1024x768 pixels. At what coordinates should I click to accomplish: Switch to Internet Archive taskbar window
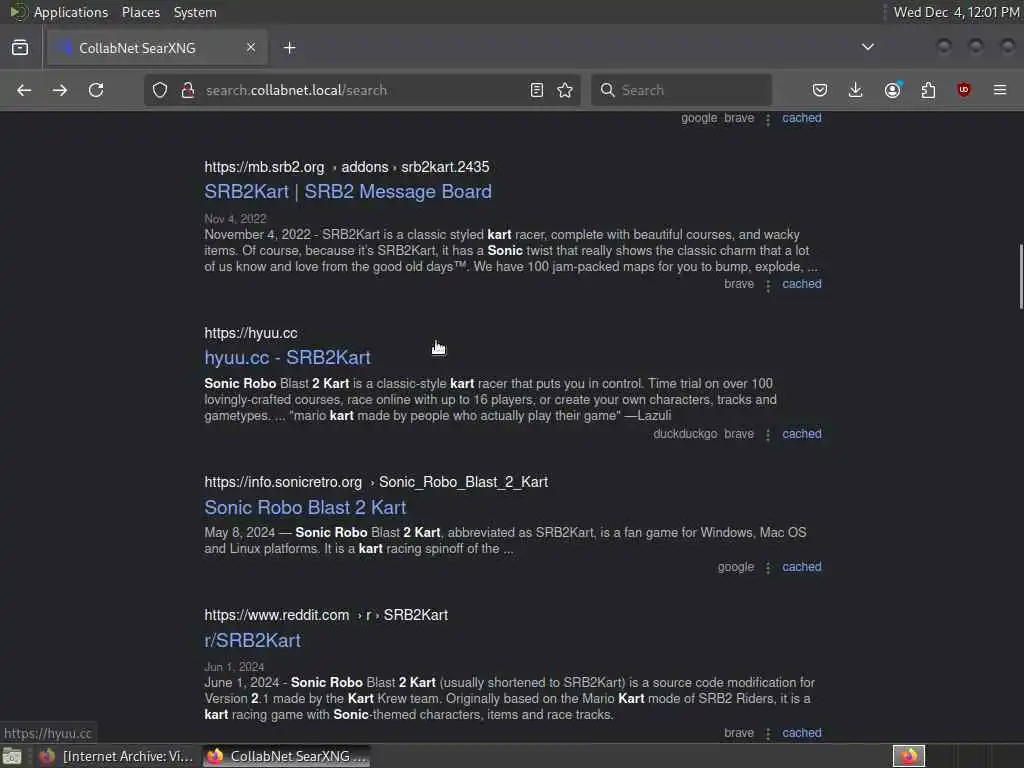pos(117,756)
